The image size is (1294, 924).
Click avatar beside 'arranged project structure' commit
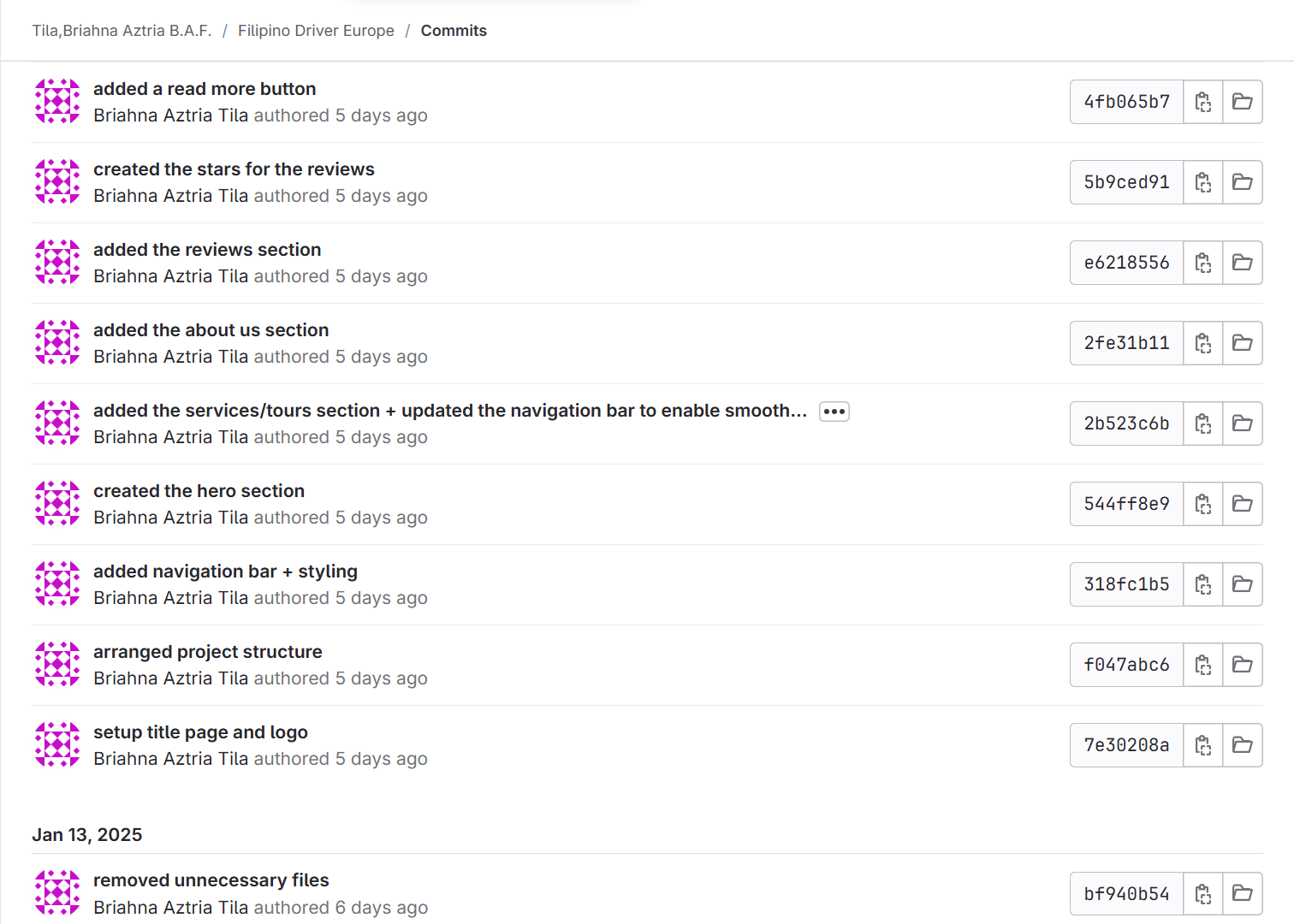point(57,665)
